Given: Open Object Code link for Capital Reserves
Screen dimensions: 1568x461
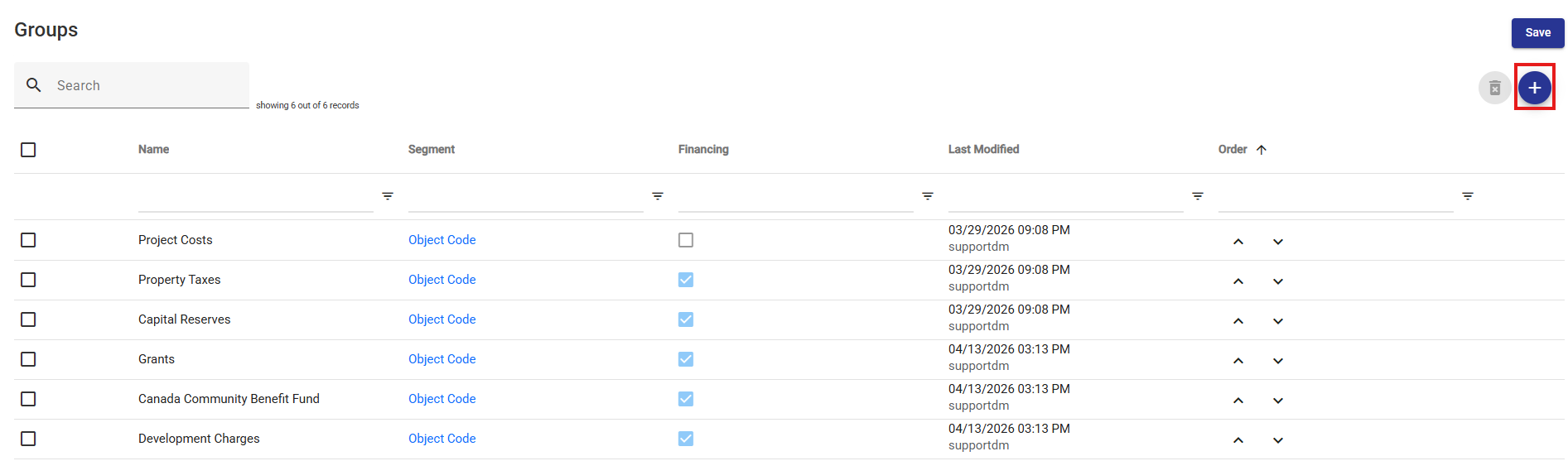Looking at the screenshot, I should click(x=441, y=319).
